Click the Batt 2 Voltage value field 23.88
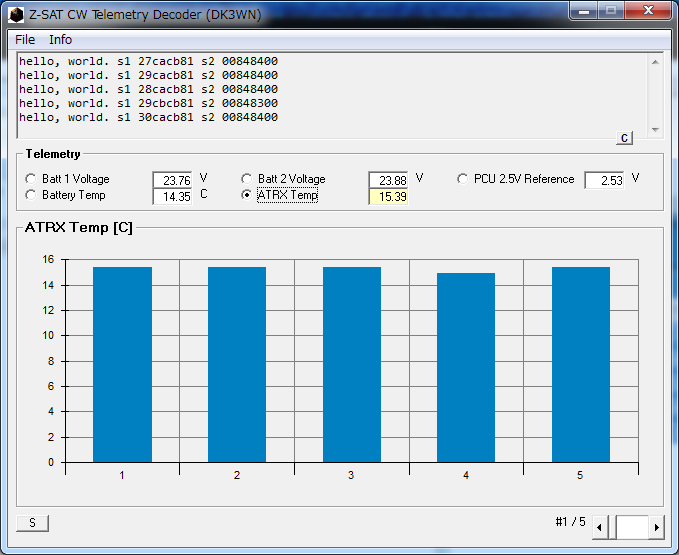679x555 pixels. (x=388, y=180)
